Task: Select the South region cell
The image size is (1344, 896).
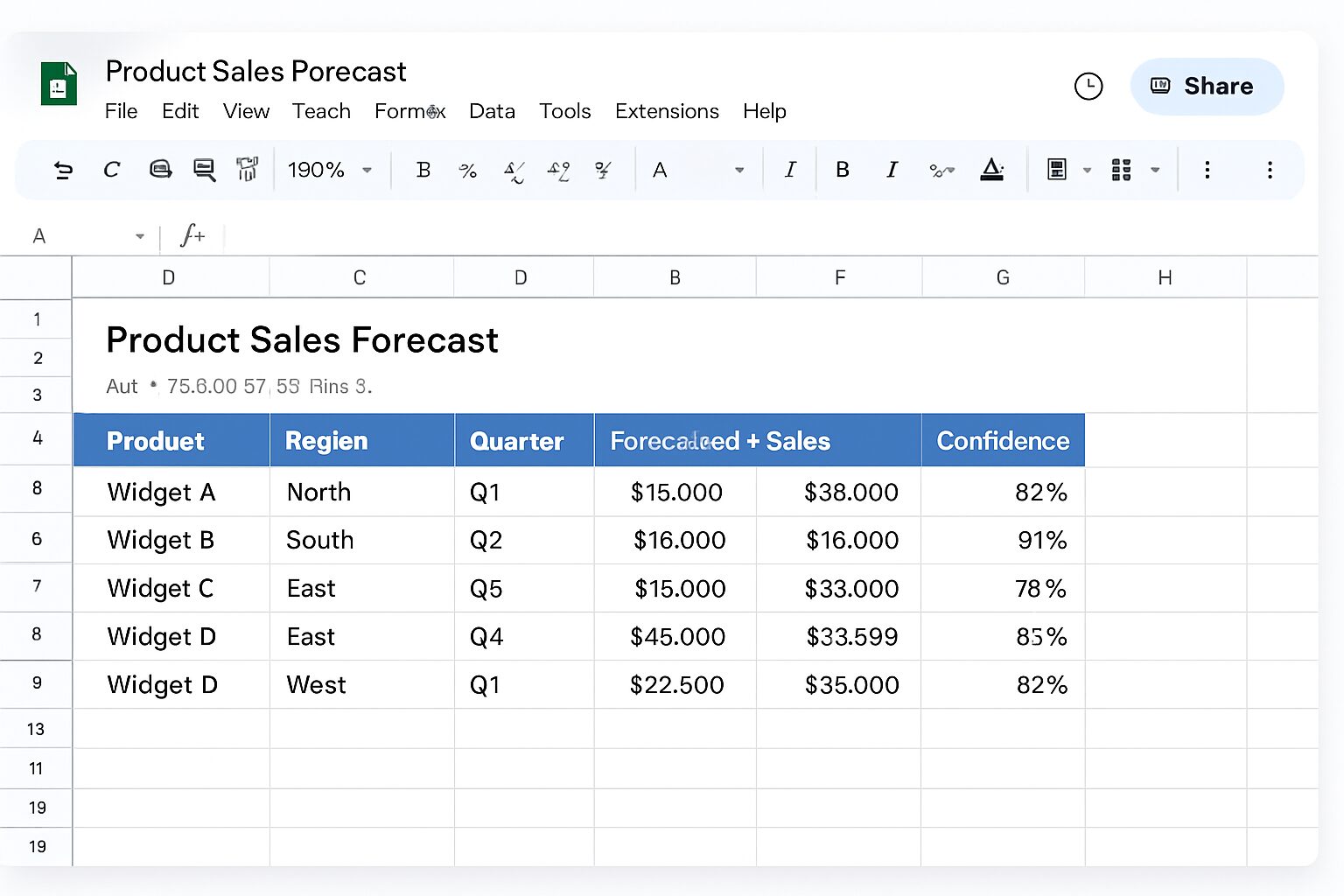Action: [362, 540]
